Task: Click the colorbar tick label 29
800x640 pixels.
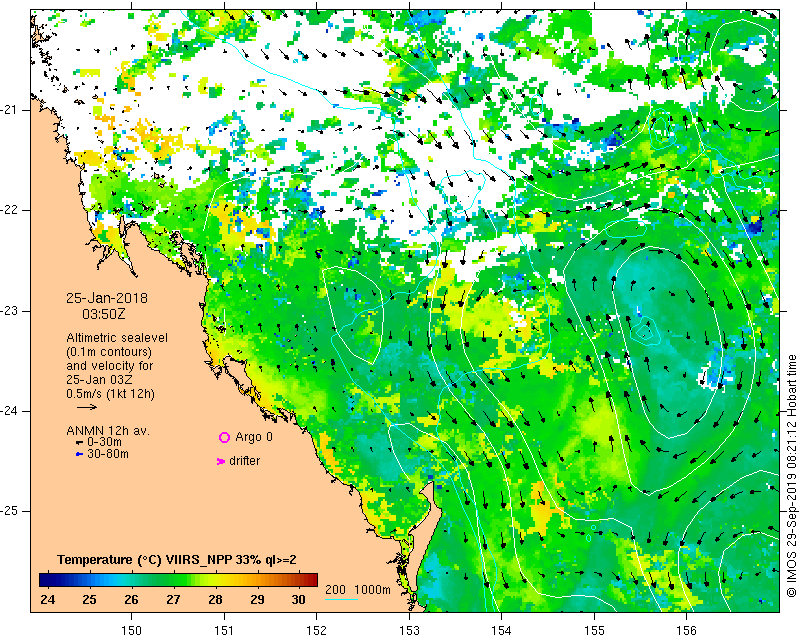Action: (257, 600)
